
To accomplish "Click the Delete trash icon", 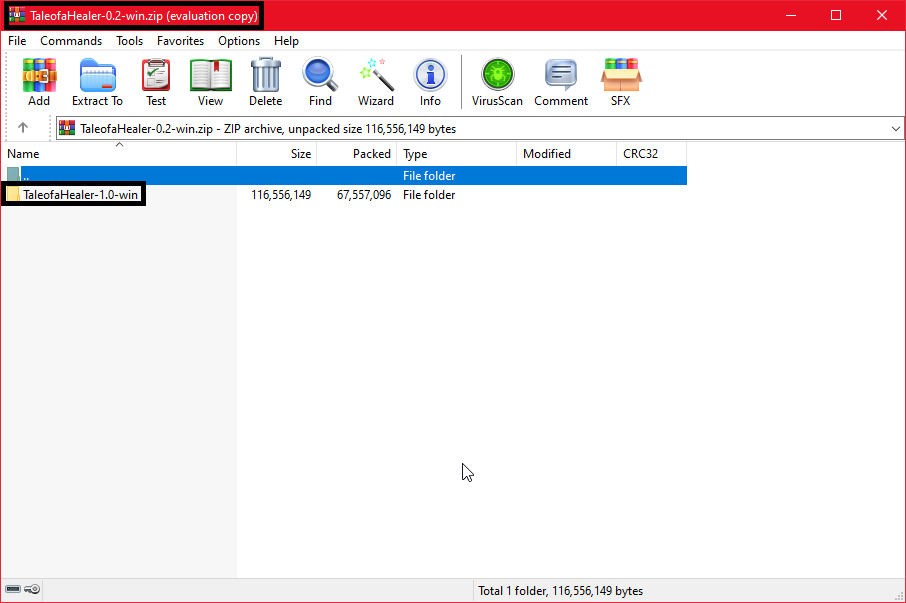I will tap(265, 82).
